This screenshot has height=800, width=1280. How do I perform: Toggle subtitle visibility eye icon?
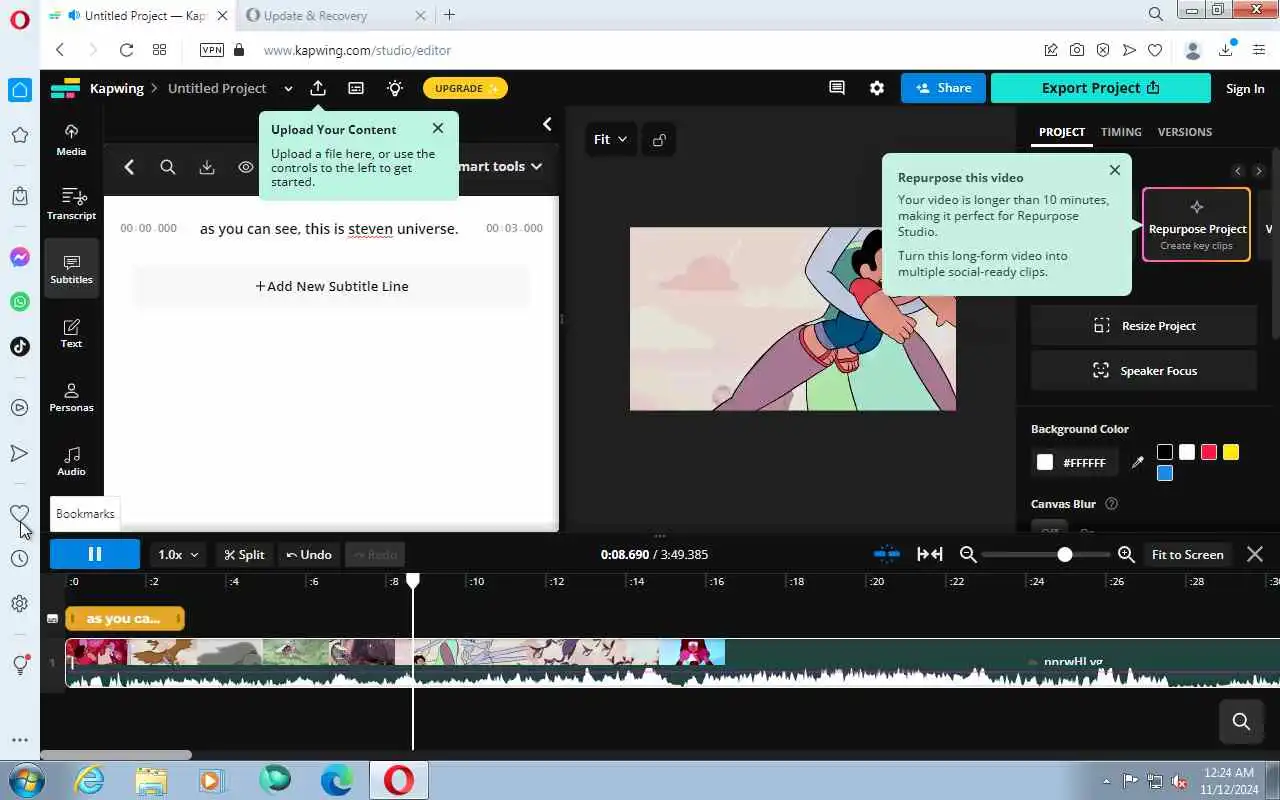pyautogui.click(x=246, y=167)
